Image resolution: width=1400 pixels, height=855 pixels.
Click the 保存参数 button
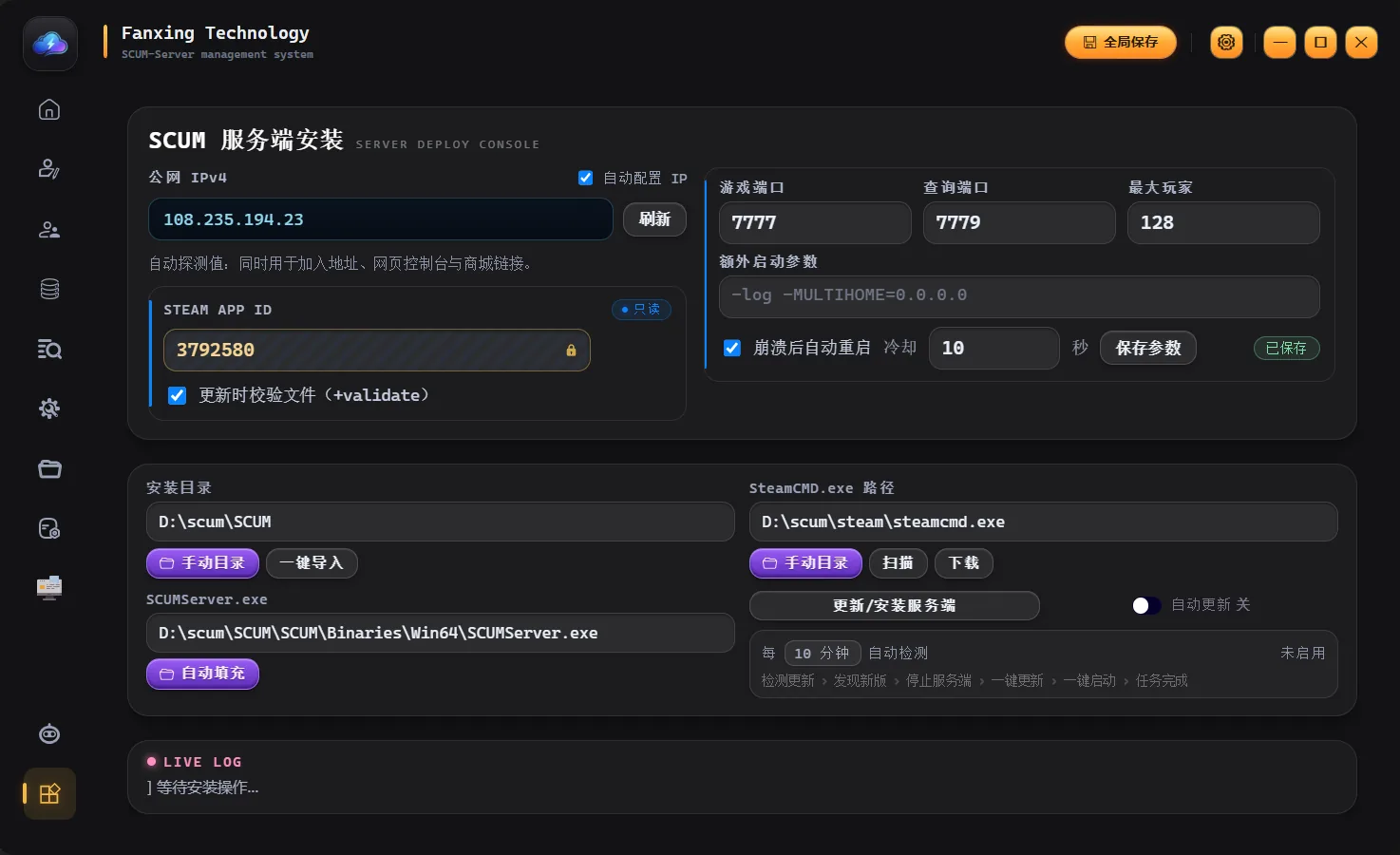click(x=1148, y=348)
